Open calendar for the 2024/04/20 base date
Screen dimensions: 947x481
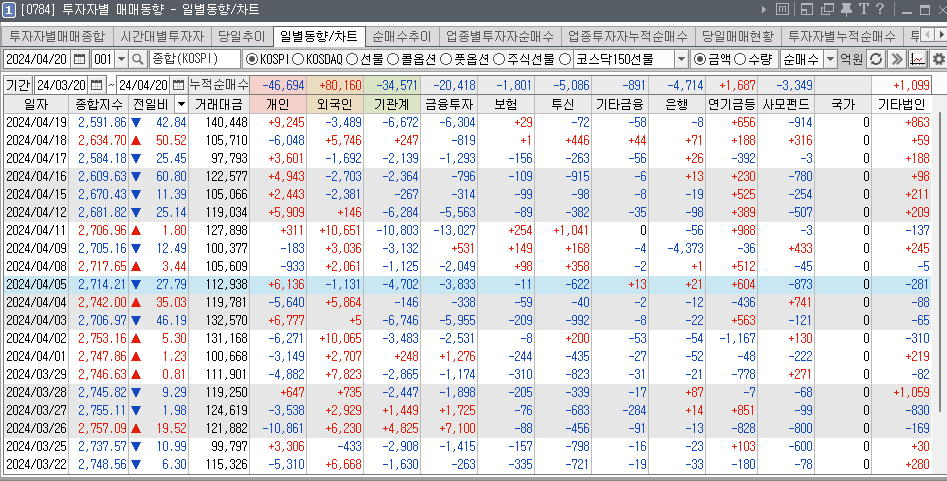point(79,59)
